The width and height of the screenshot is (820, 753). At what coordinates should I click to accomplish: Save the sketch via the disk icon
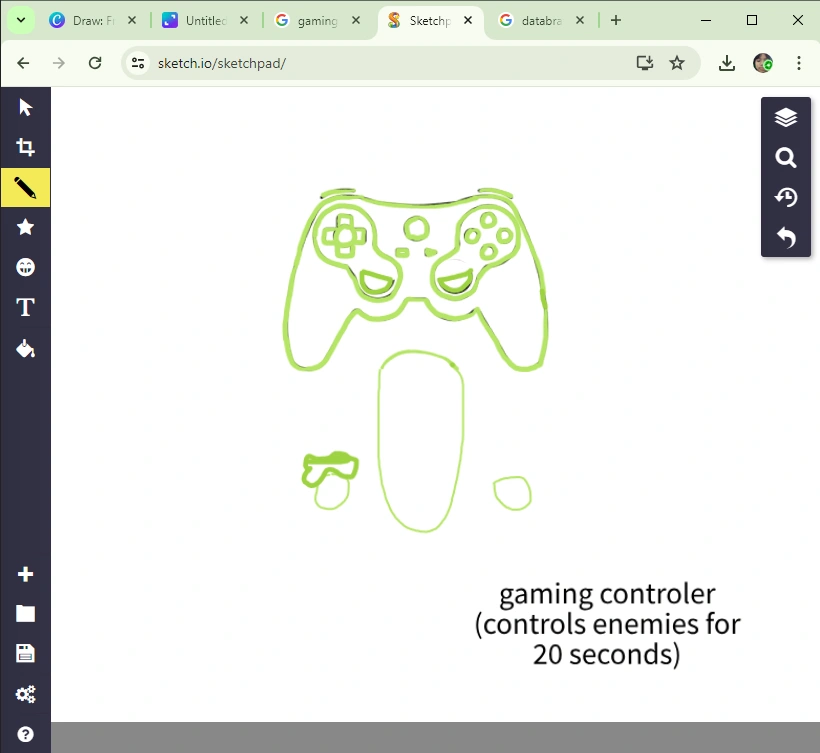(x=25, y=653)
